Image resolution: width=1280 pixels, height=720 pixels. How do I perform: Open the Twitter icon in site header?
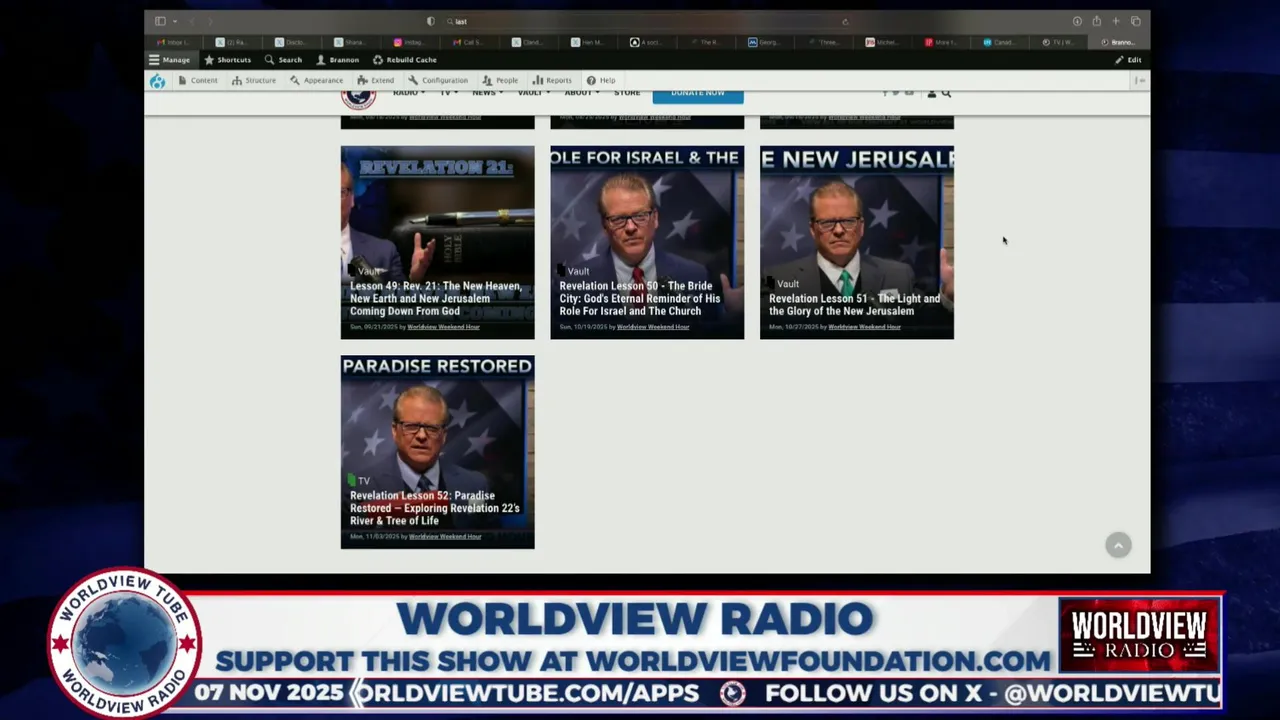(x=896, y=93)
